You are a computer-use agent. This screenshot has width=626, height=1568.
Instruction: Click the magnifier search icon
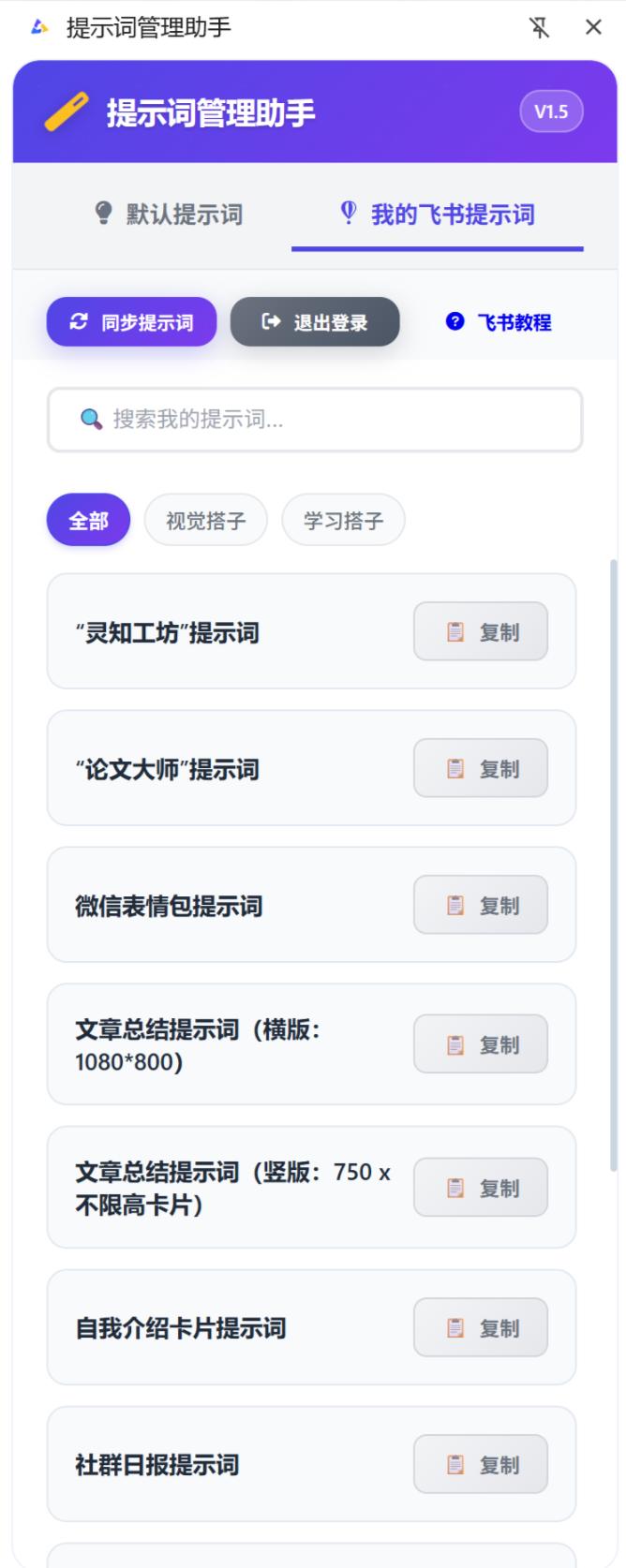(x=91, y=419)
